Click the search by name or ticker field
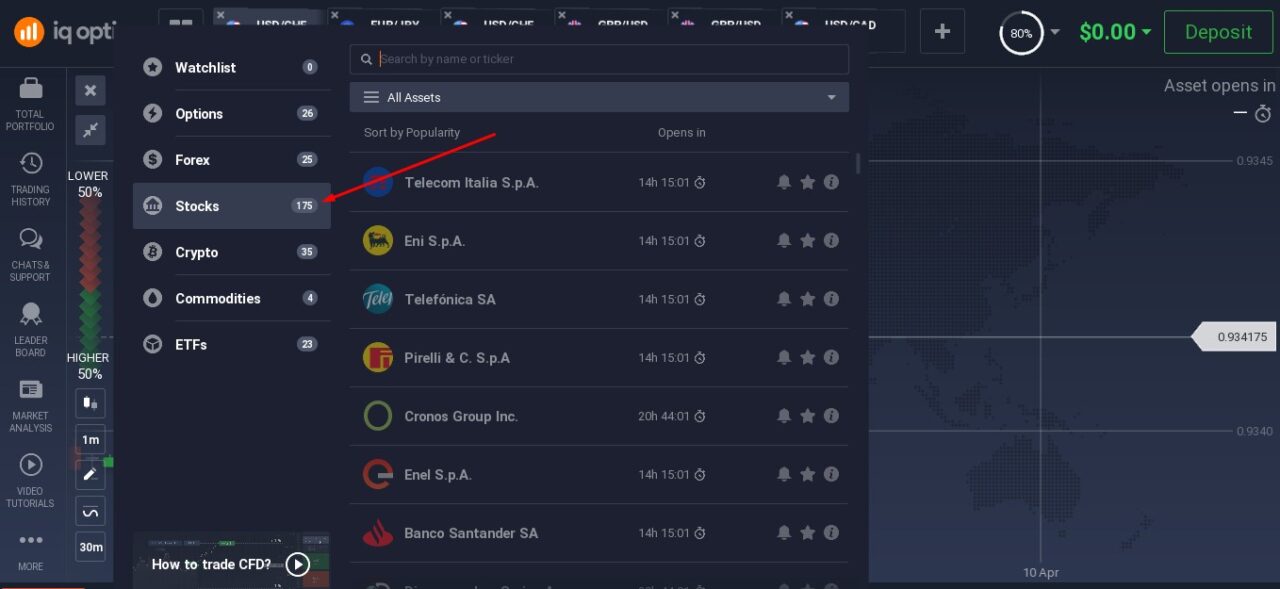The height and width of the screenshot is (589, 1280). pos(608,59)
